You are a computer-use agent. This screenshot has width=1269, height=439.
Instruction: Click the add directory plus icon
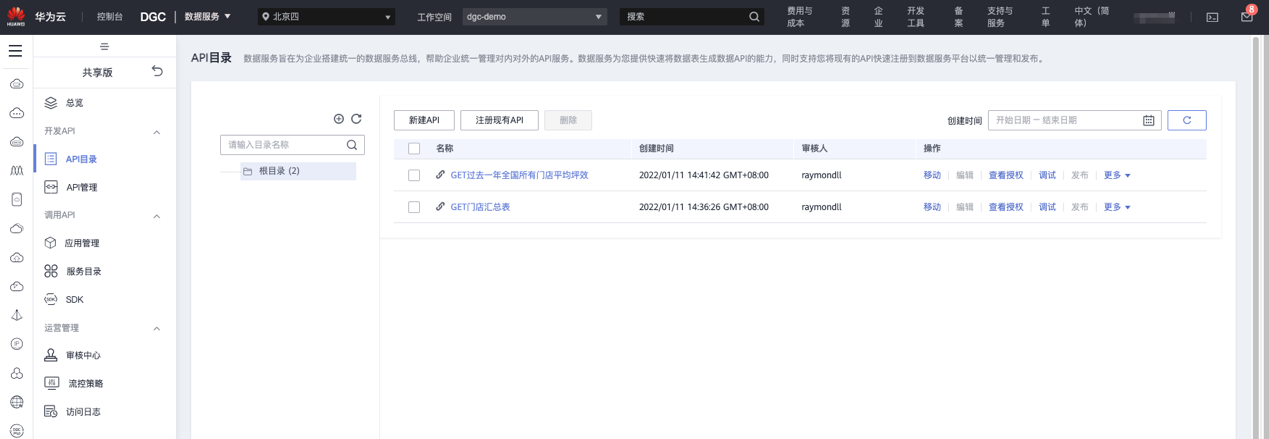point(339,119)
